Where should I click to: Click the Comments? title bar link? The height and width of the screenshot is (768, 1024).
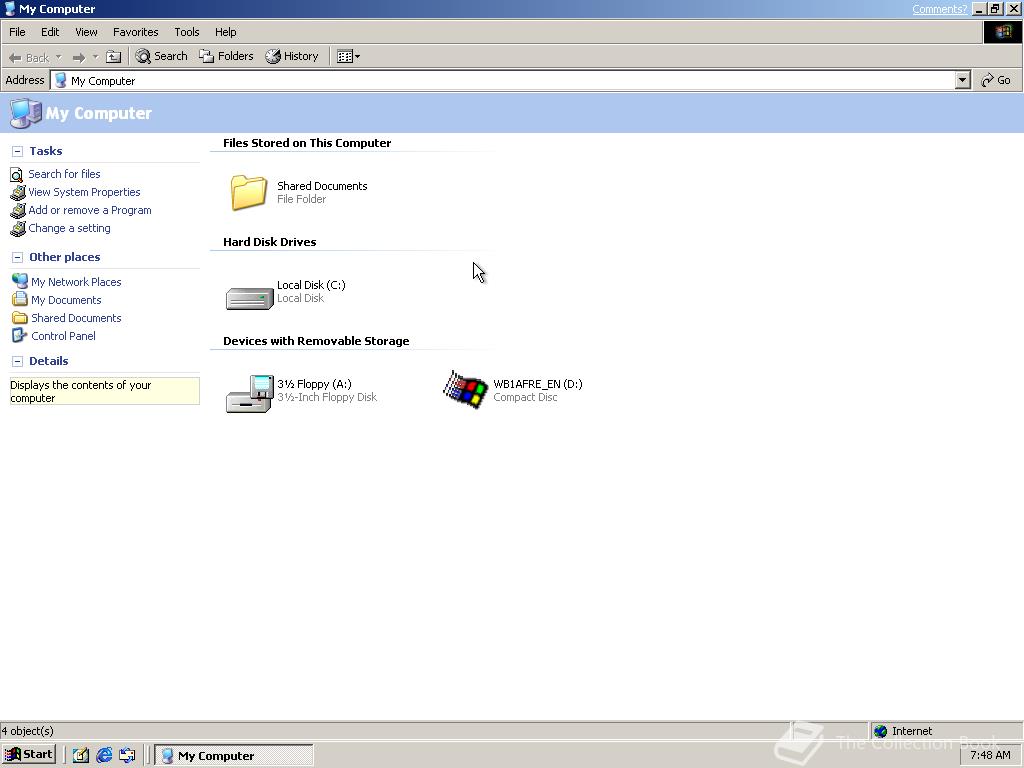[x=939, y=9]
